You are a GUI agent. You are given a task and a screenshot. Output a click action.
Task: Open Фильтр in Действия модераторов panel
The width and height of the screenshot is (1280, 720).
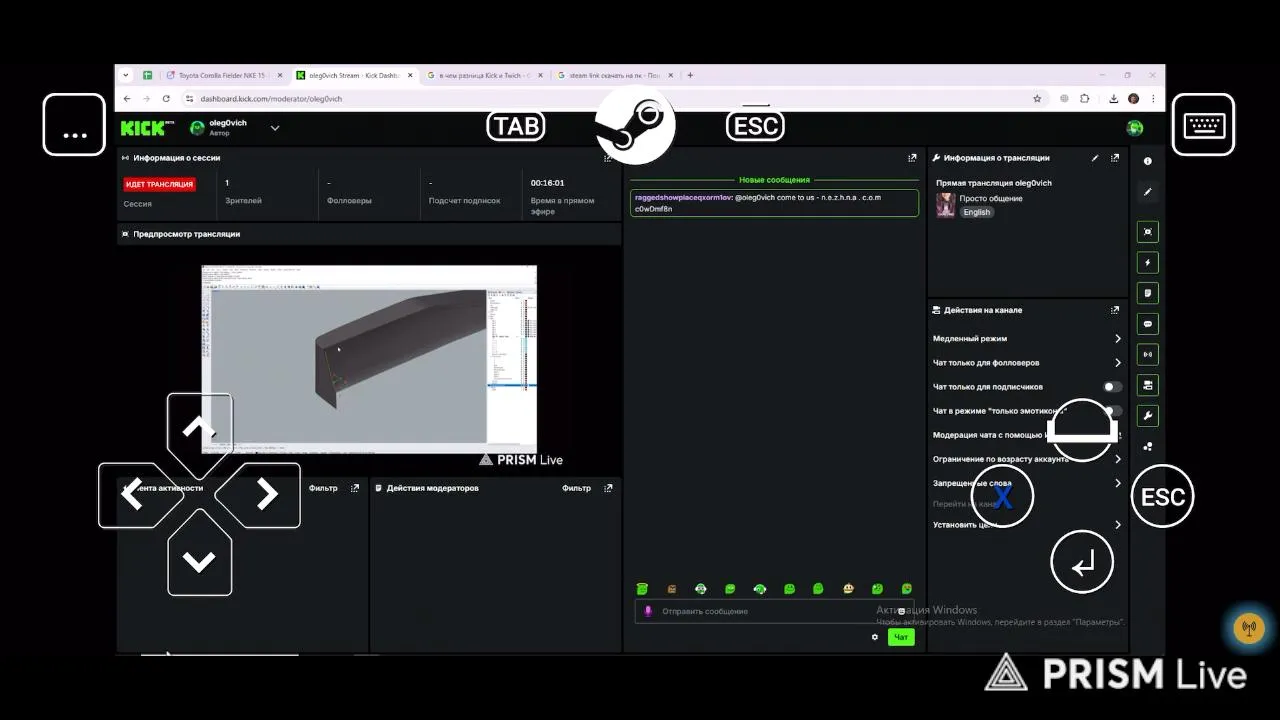(x=576, y=488)
